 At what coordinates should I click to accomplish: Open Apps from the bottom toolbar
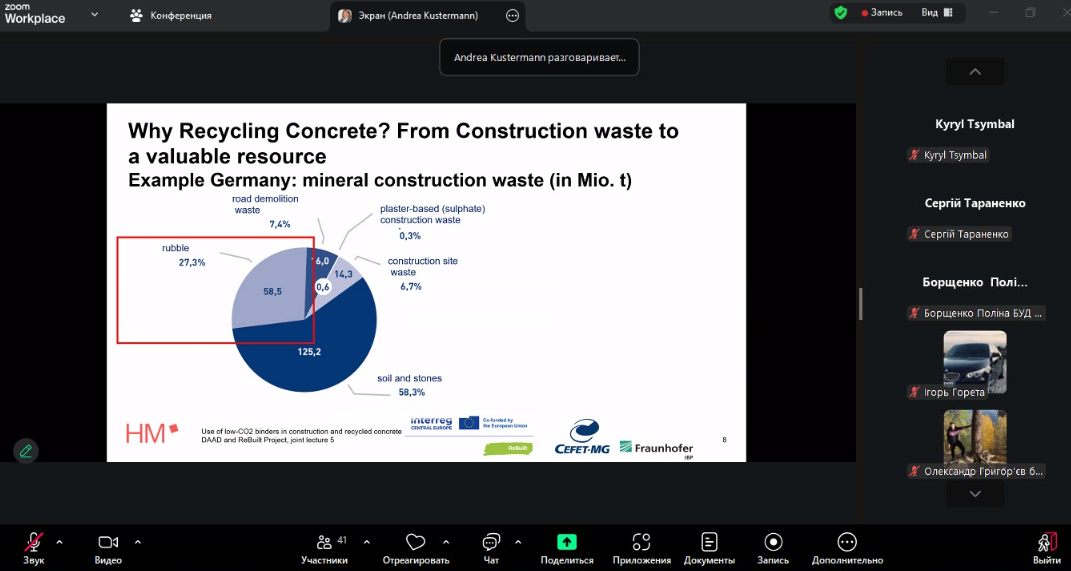pos(641,542)
